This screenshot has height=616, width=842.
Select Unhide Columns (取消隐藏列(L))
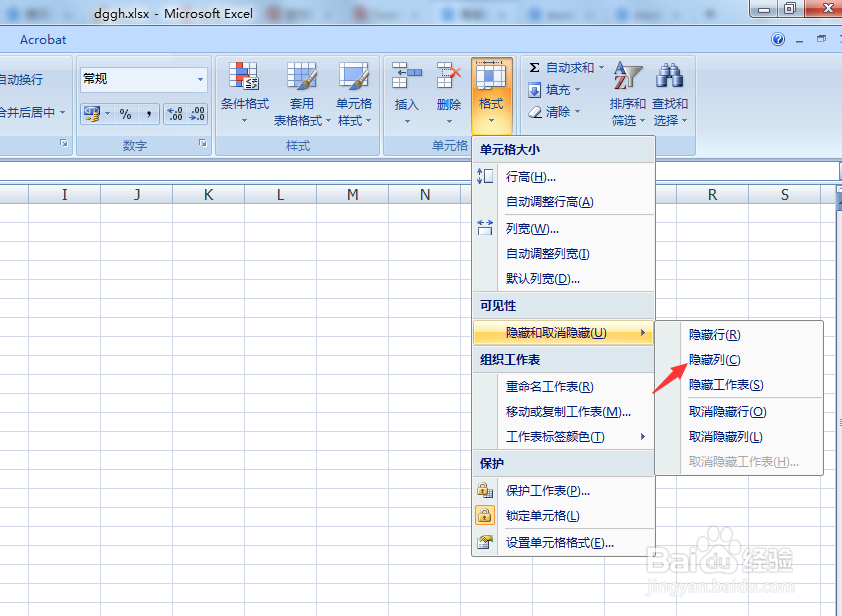point(739,437)
